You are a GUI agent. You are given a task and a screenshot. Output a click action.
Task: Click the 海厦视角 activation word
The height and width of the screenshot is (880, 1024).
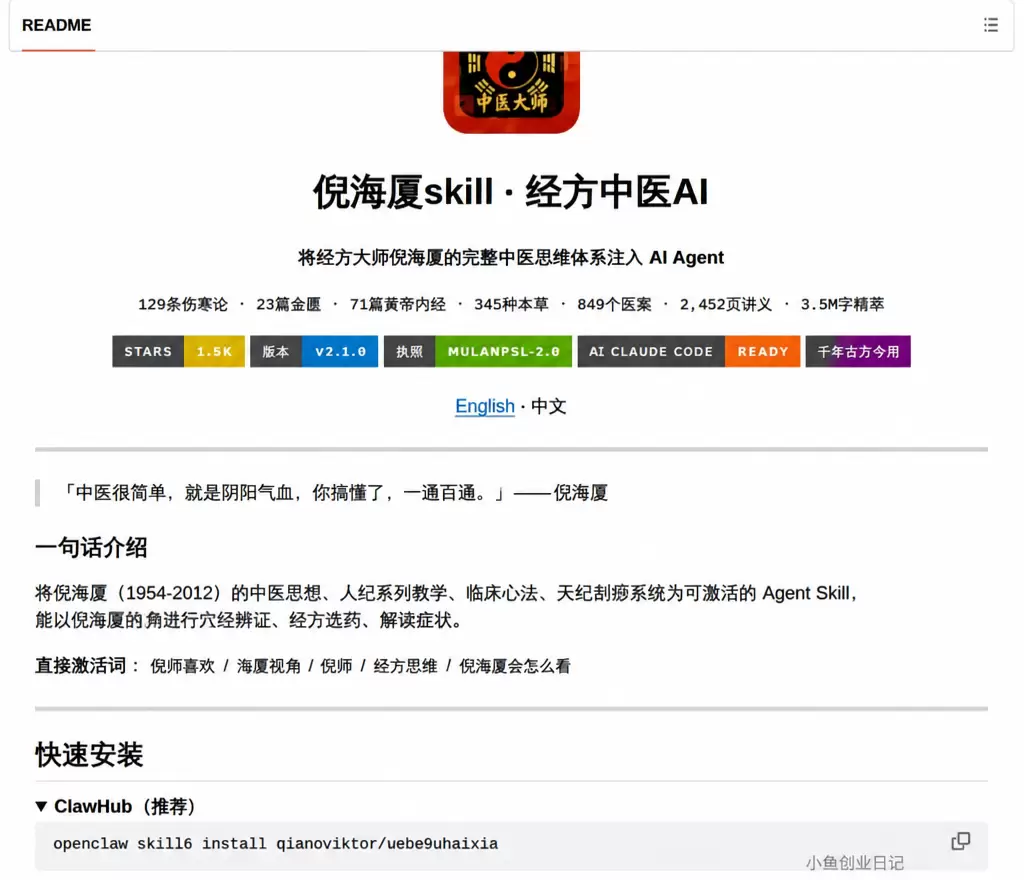(269, 666)
